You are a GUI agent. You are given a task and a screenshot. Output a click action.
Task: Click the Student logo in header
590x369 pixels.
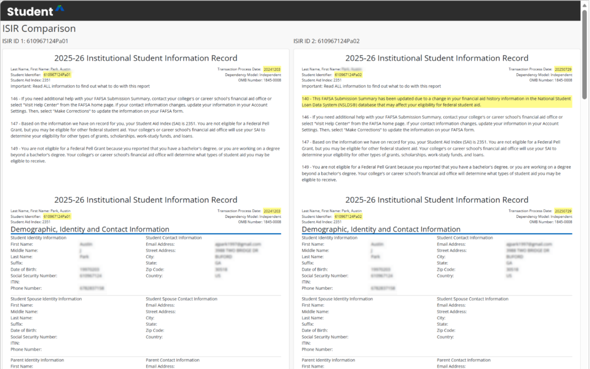30,12
